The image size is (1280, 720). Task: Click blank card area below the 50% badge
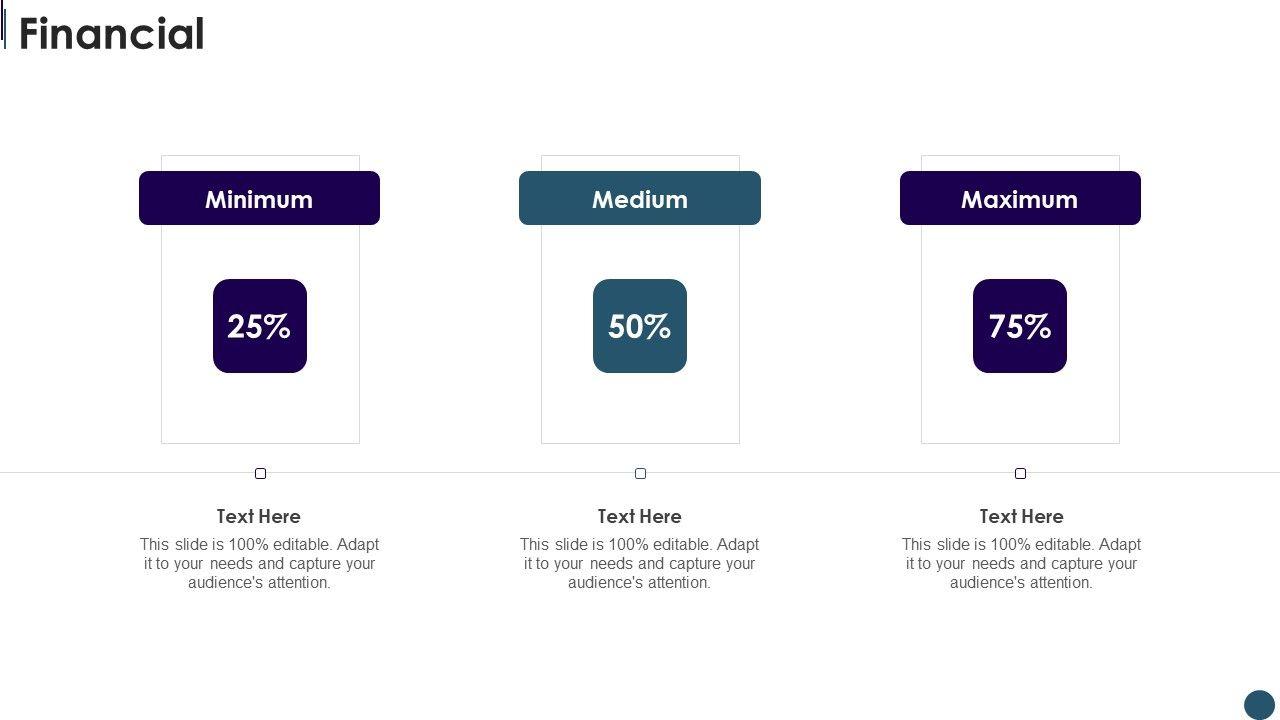[x=640, y=408]
